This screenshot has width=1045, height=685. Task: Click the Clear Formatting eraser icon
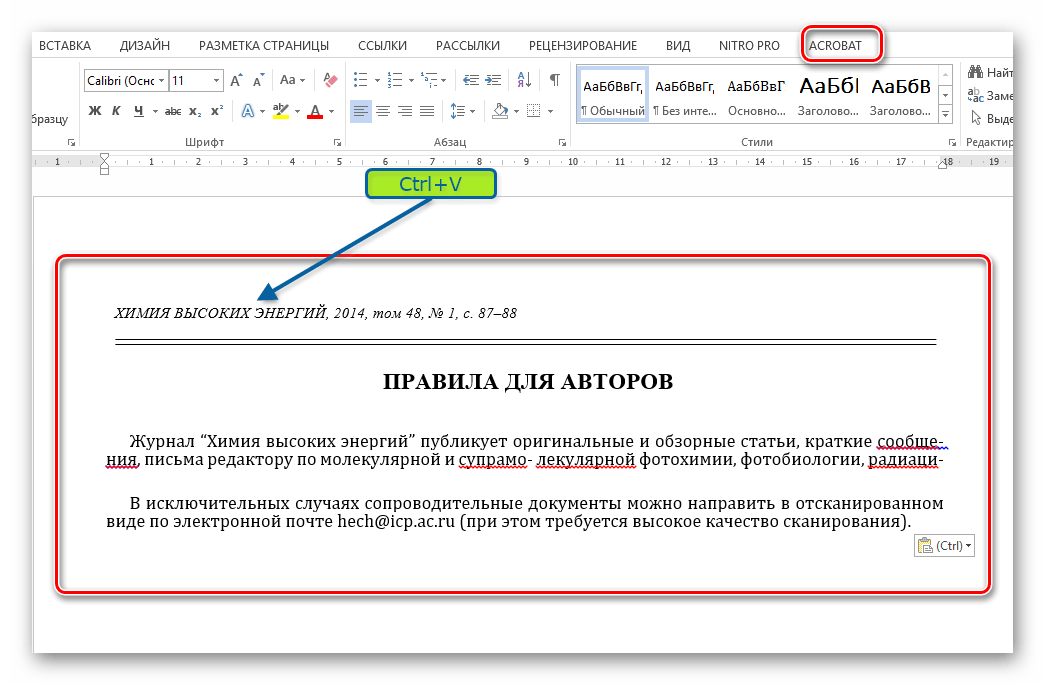click(329, 80)
